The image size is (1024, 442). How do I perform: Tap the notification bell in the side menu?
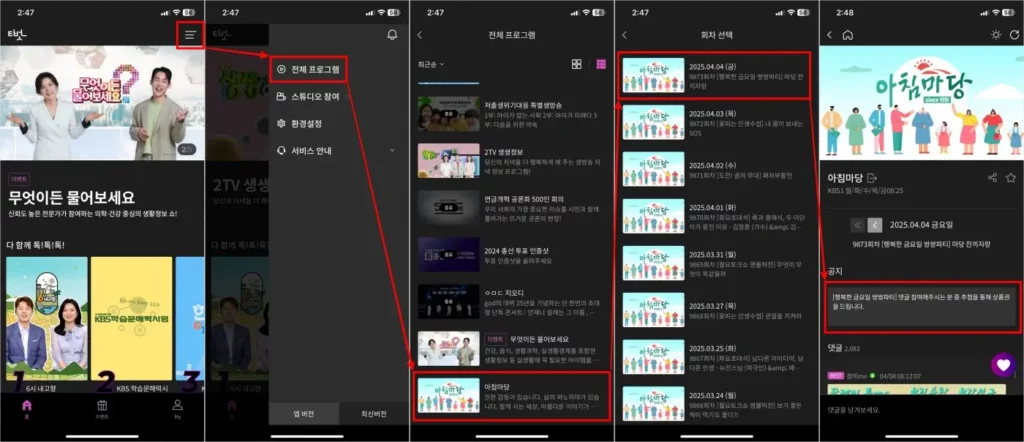coord(392,35)
